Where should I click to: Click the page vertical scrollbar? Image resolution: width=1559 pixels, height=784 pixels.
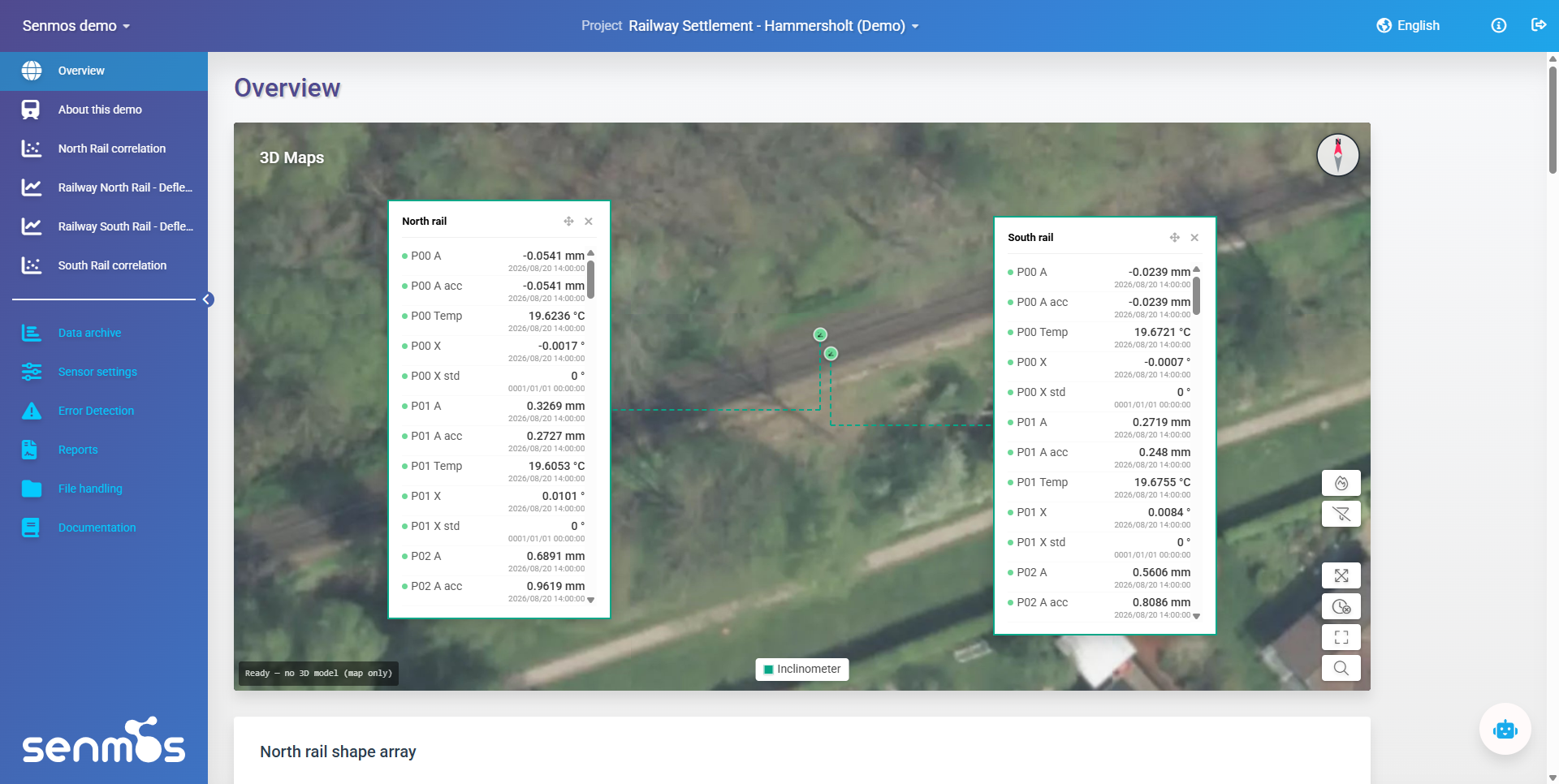[1553, 119]
